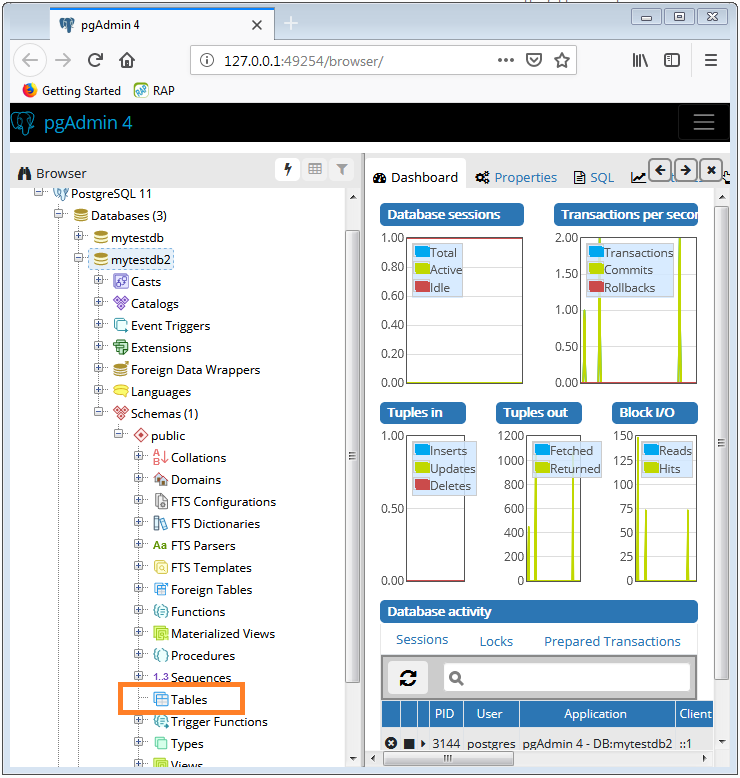Click the pgAdmin 4 elephant logo
The width and height of the screenshot is (740, 778).
click(23, 123)
